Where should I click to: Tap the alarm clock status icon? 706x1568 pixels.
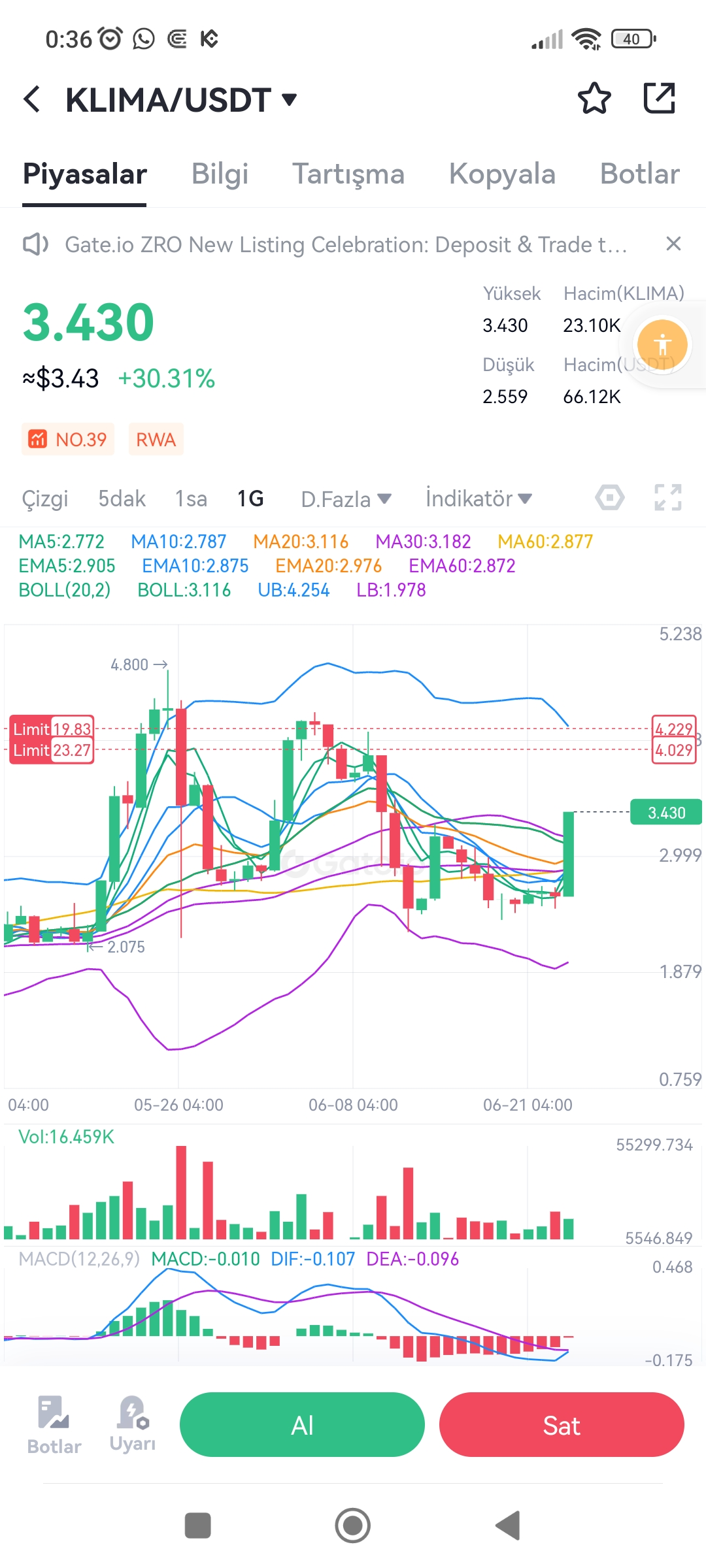[x=110, y=39]
